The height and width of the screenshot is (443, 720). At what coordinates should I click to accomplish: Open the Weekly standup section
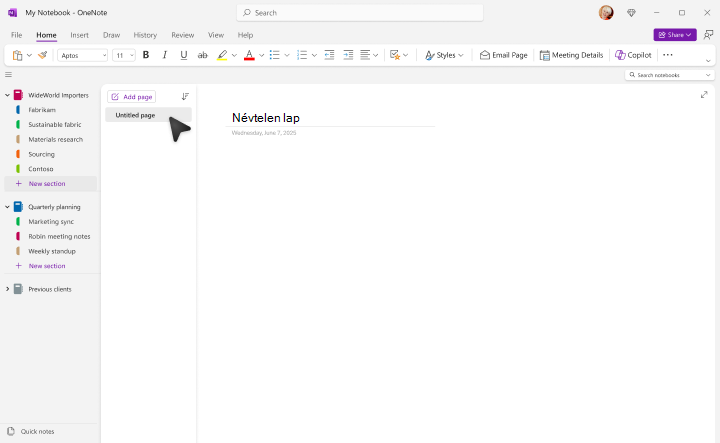point(51,251)
